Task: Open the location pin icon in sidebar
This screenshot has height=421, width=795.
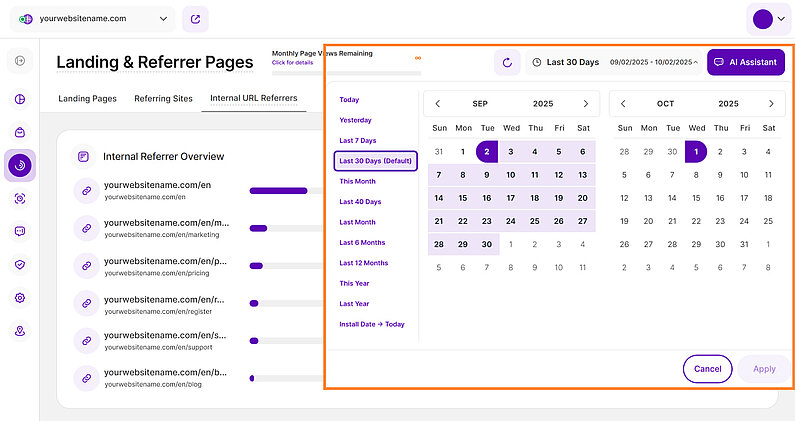Action: pos(20,331)
